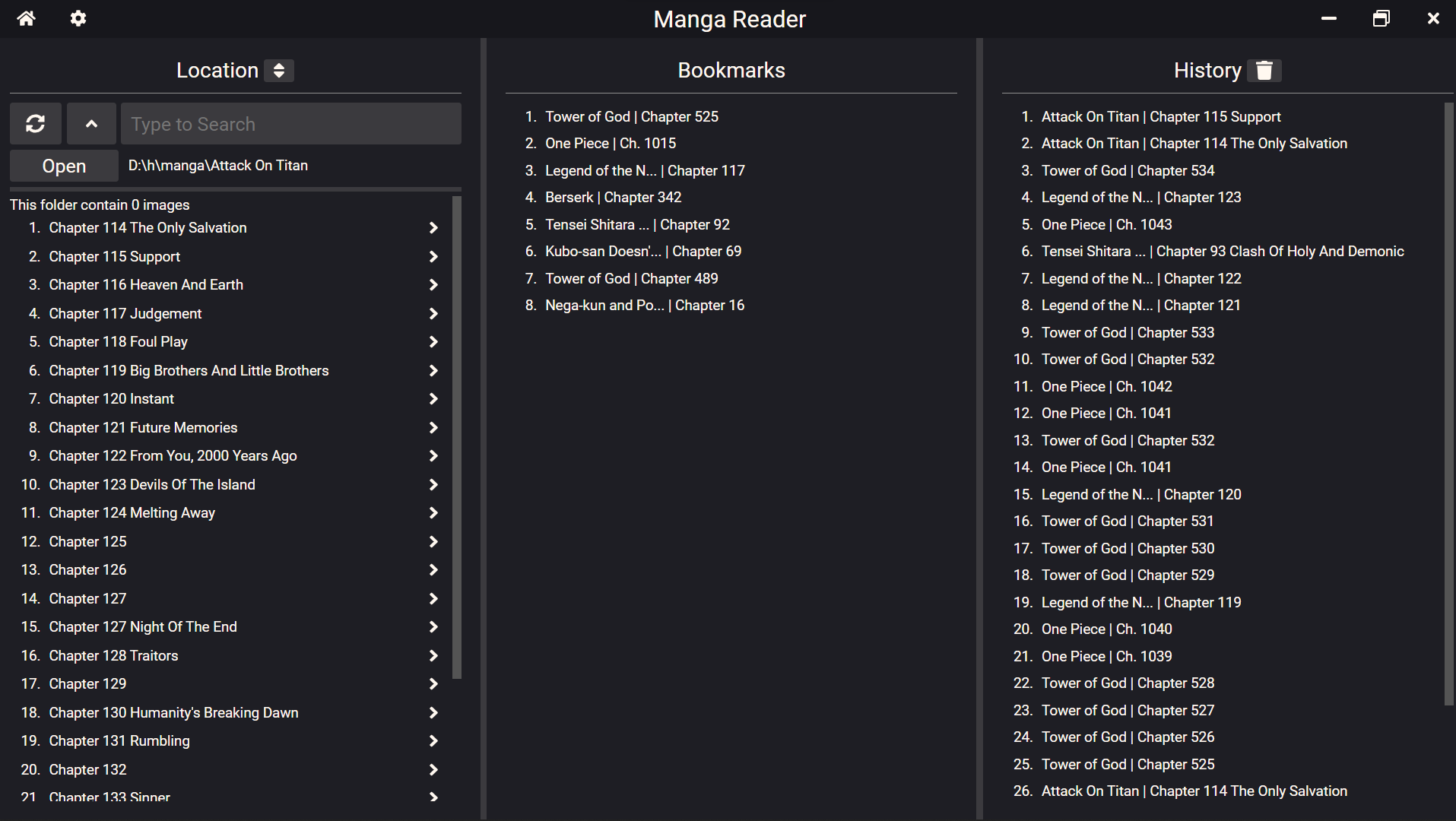Clear history with the trash icon
Image resolution: width=1456 pixels, height=821 pixels.
coord(1264,71)
